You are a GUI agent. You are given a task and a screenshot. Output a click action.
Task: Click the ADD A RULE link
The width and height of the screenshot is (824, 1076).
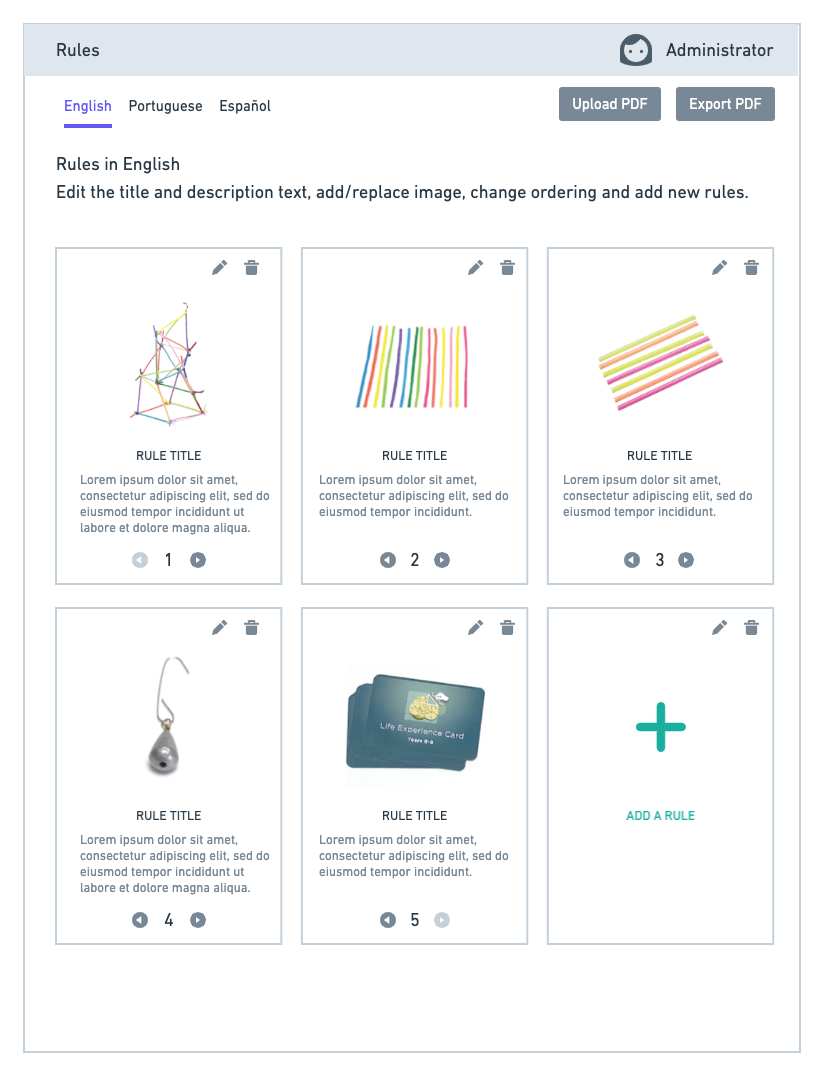click(x=661, y=815)
